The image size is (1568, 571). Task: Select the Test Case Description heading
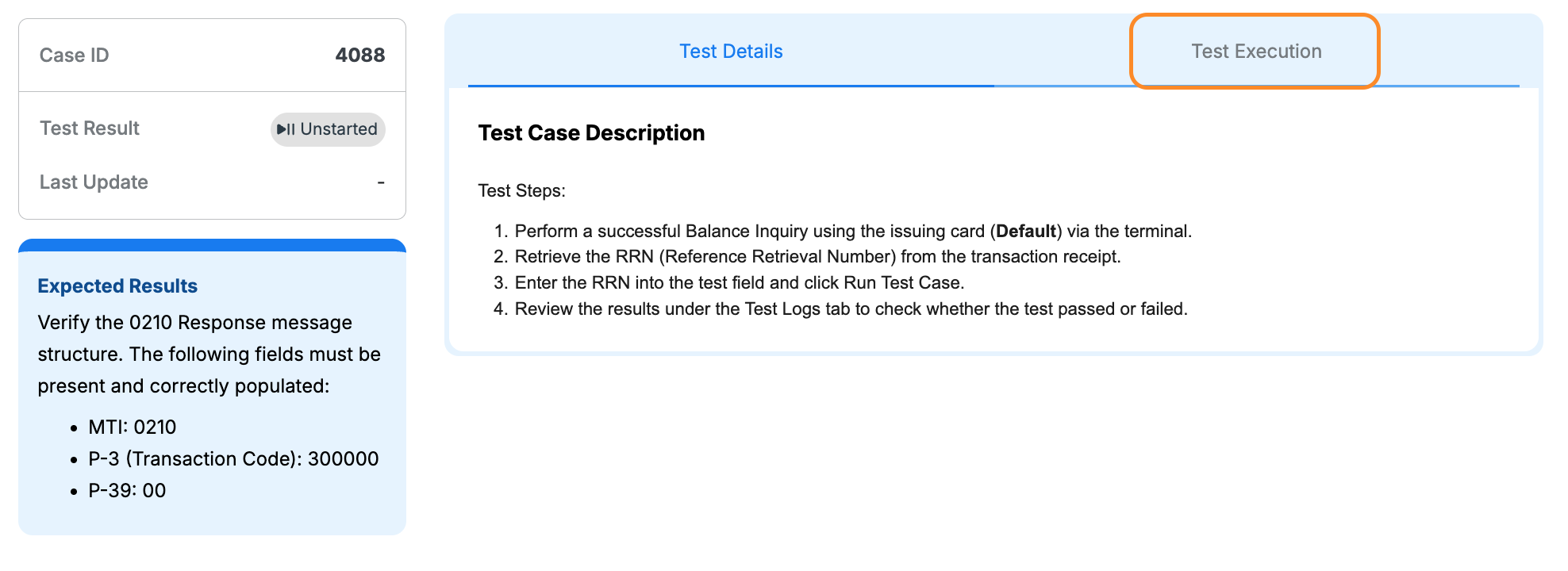(590, 132)
